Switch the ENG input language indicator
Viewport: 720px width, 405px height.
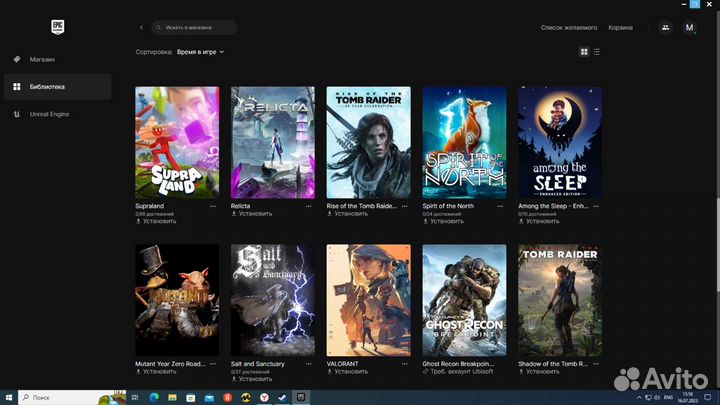coord(669,398)
